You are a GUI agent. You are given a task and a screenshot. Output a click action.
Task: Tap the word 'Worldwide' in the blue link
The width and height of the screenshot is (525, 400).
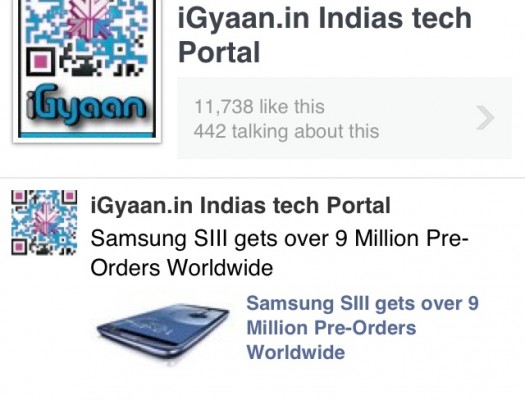point(296,352)
